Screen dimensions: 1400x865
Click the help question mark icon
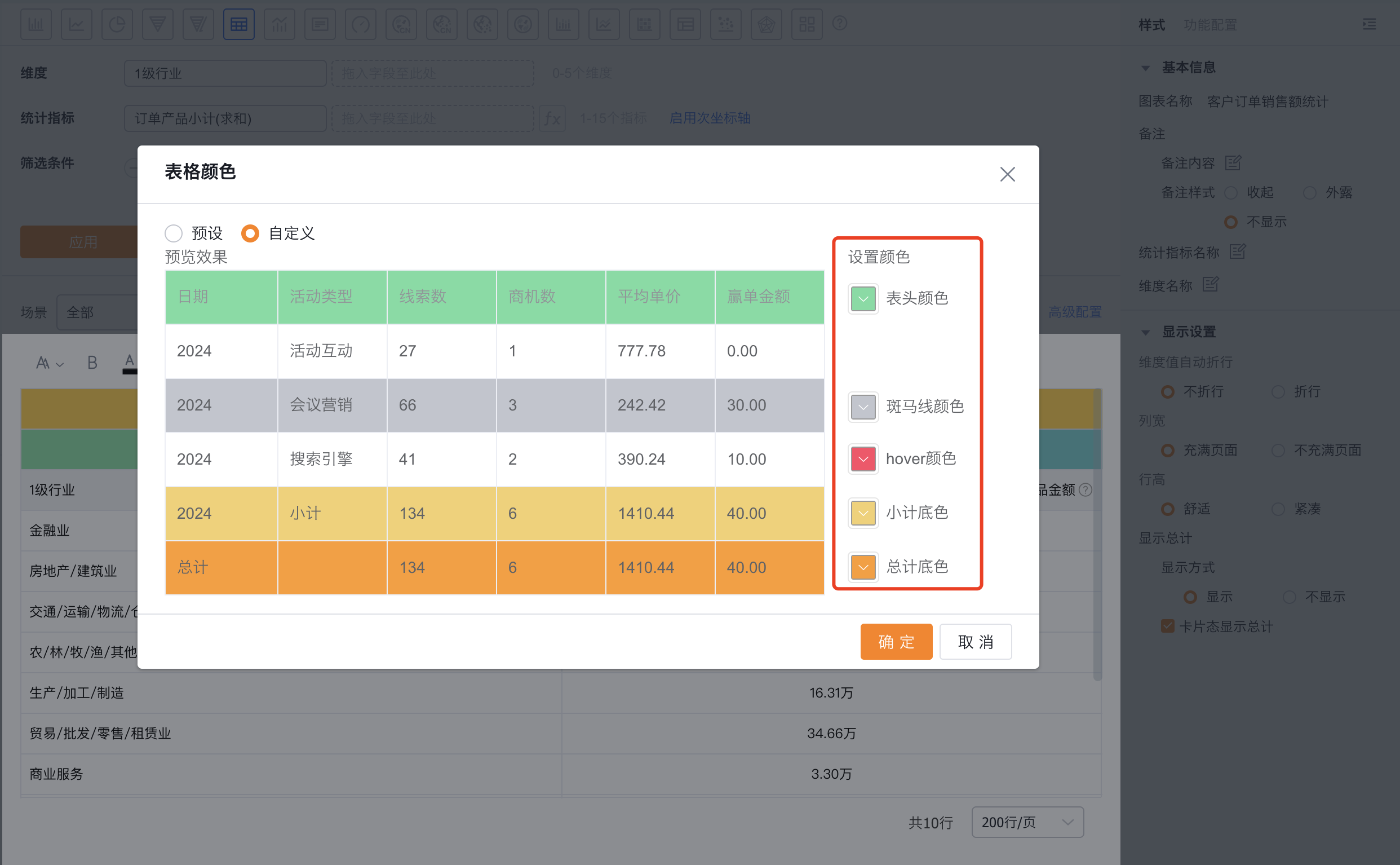click(839, 23)
